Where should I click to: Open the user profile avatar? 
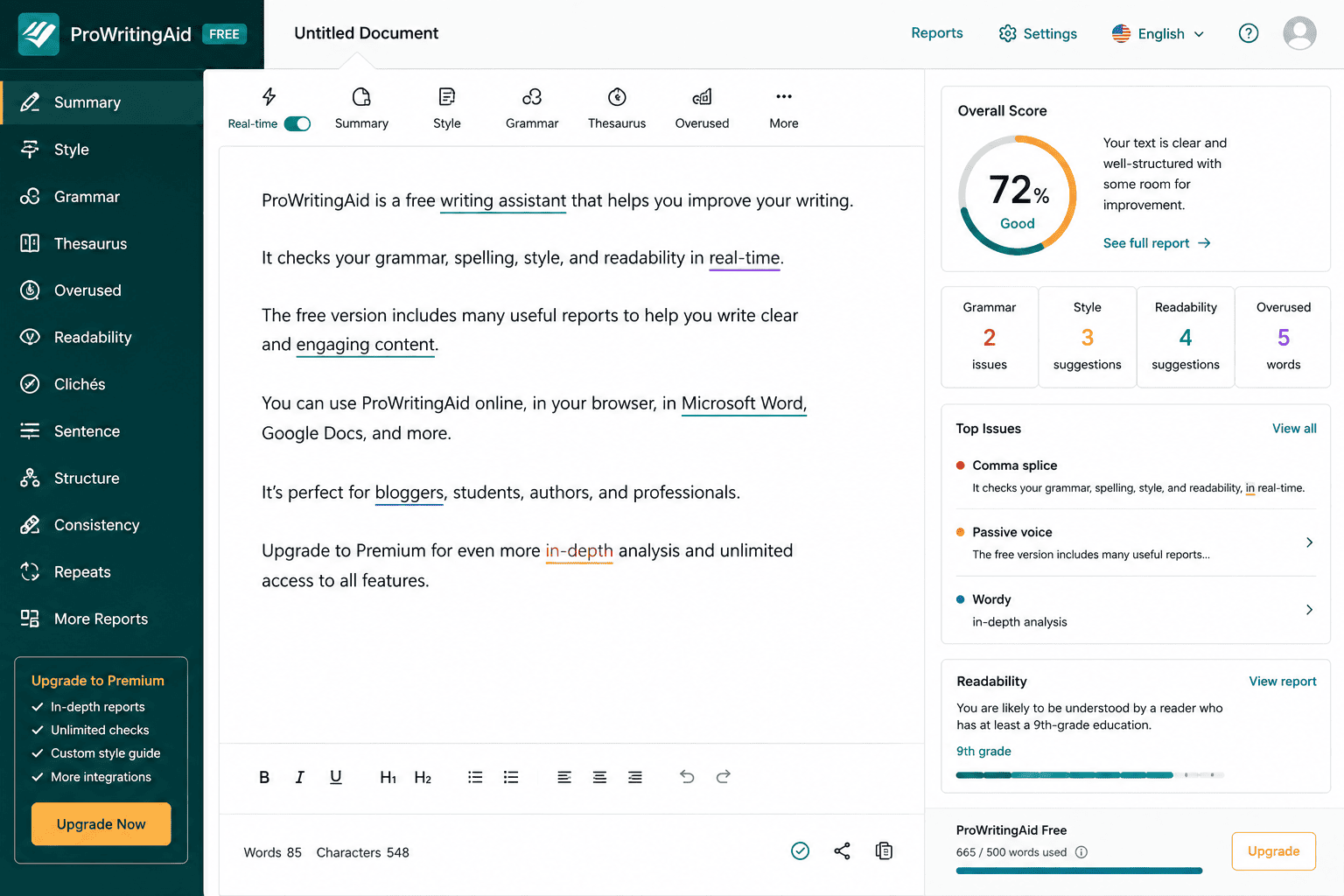[1300, 33]
